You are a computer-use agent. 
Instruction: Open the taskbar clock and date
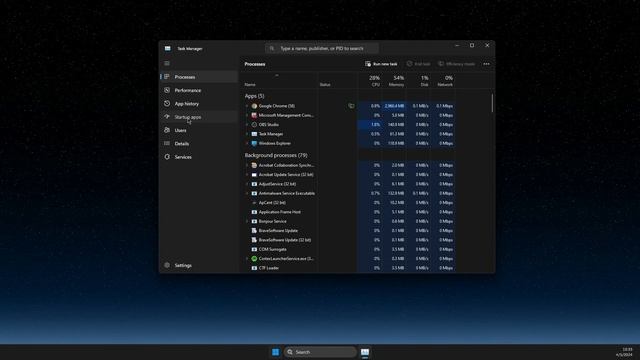[x=624, y=352]
